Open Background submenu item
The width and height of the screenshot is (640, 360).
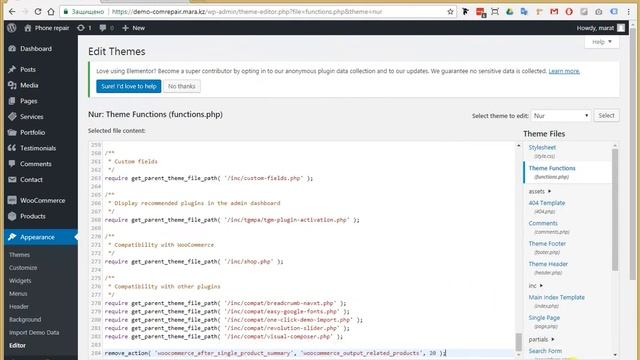(25, 320)
